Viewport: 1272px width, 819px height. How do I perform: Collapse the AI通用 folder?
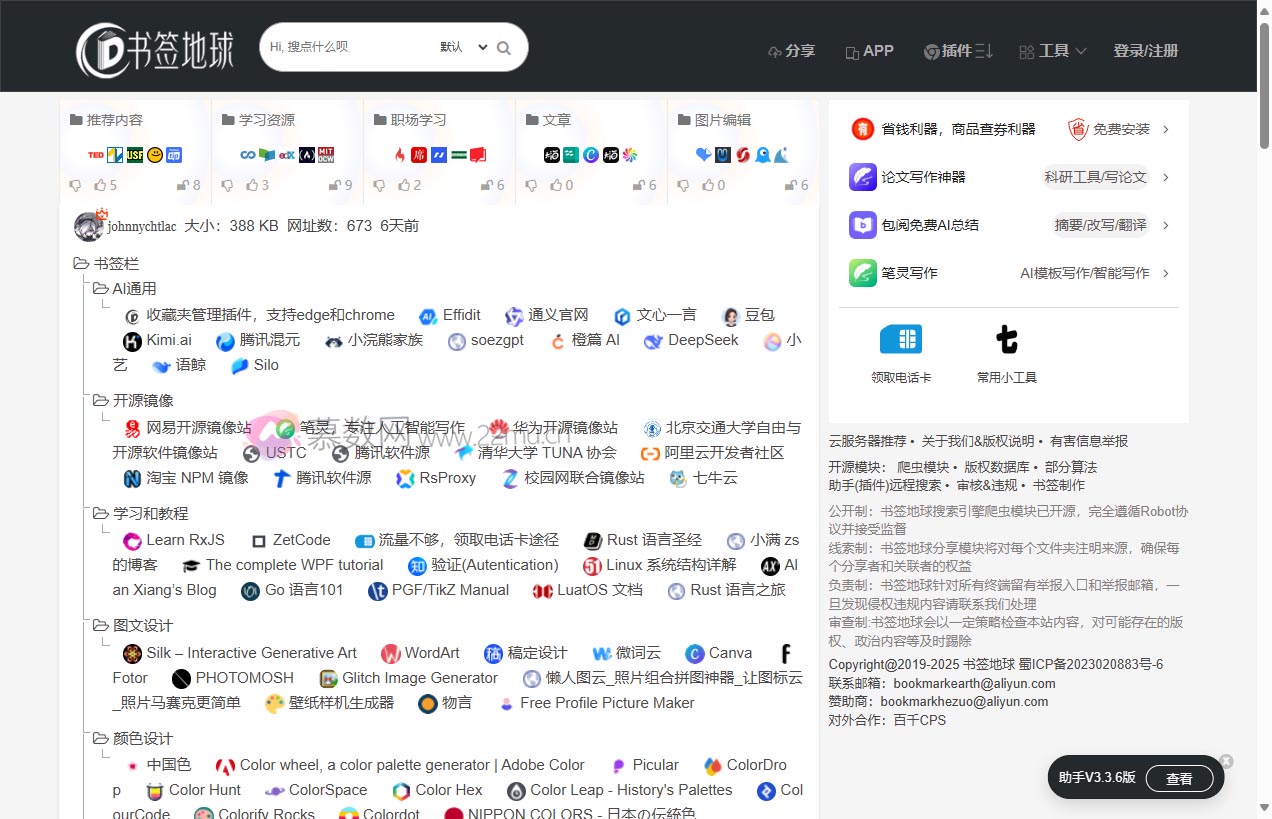tap(100, 287)
